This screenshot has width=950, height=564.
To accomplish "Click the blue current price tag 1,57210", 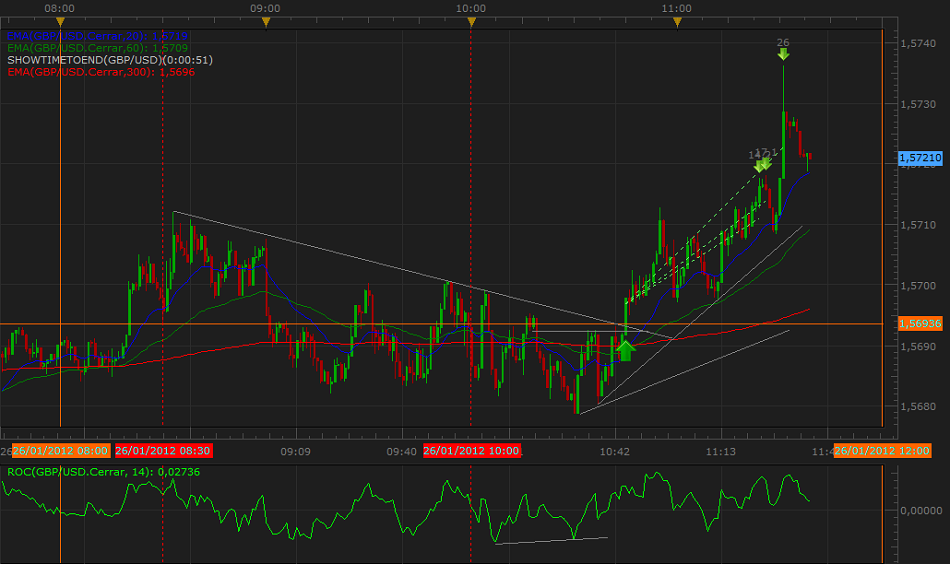I will pyautogui.click(x=920, y=158).
